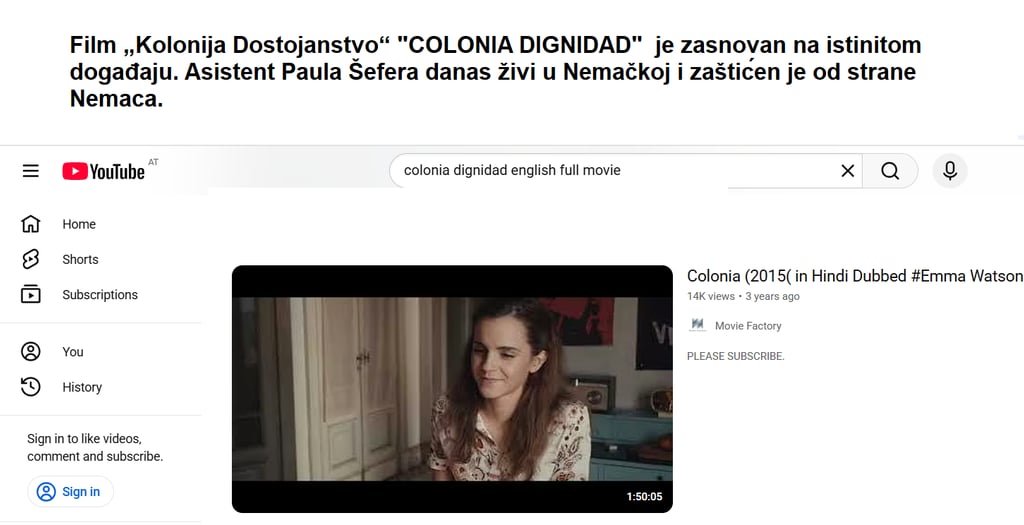
Task: Click the You profile icon
Action: (x=31, y=351)
